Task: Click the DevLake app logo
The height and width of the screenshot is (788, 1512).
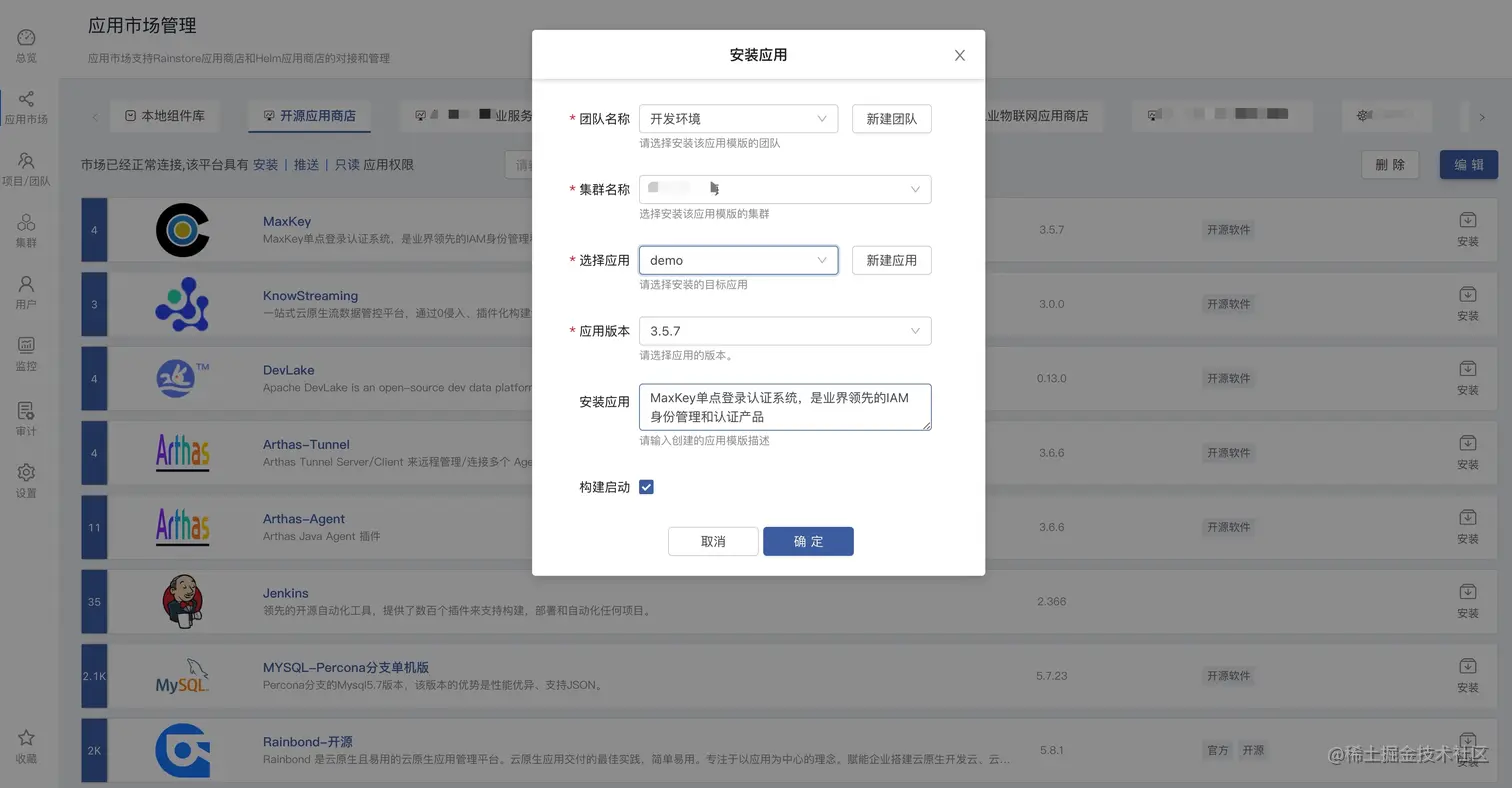Action: [182, 378]
